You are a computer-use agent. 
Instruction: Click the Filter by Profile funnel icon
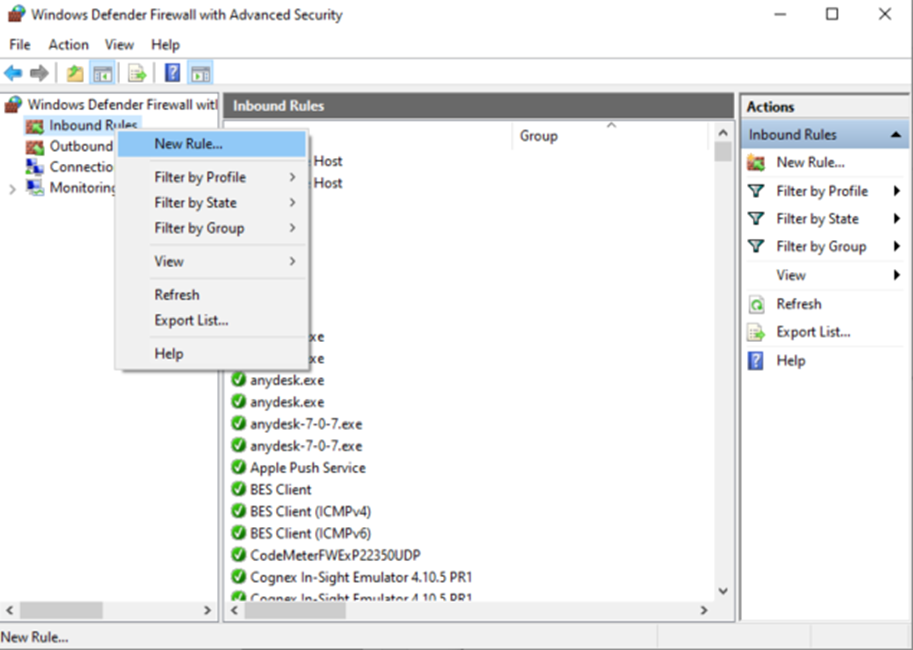coord(756,191)
